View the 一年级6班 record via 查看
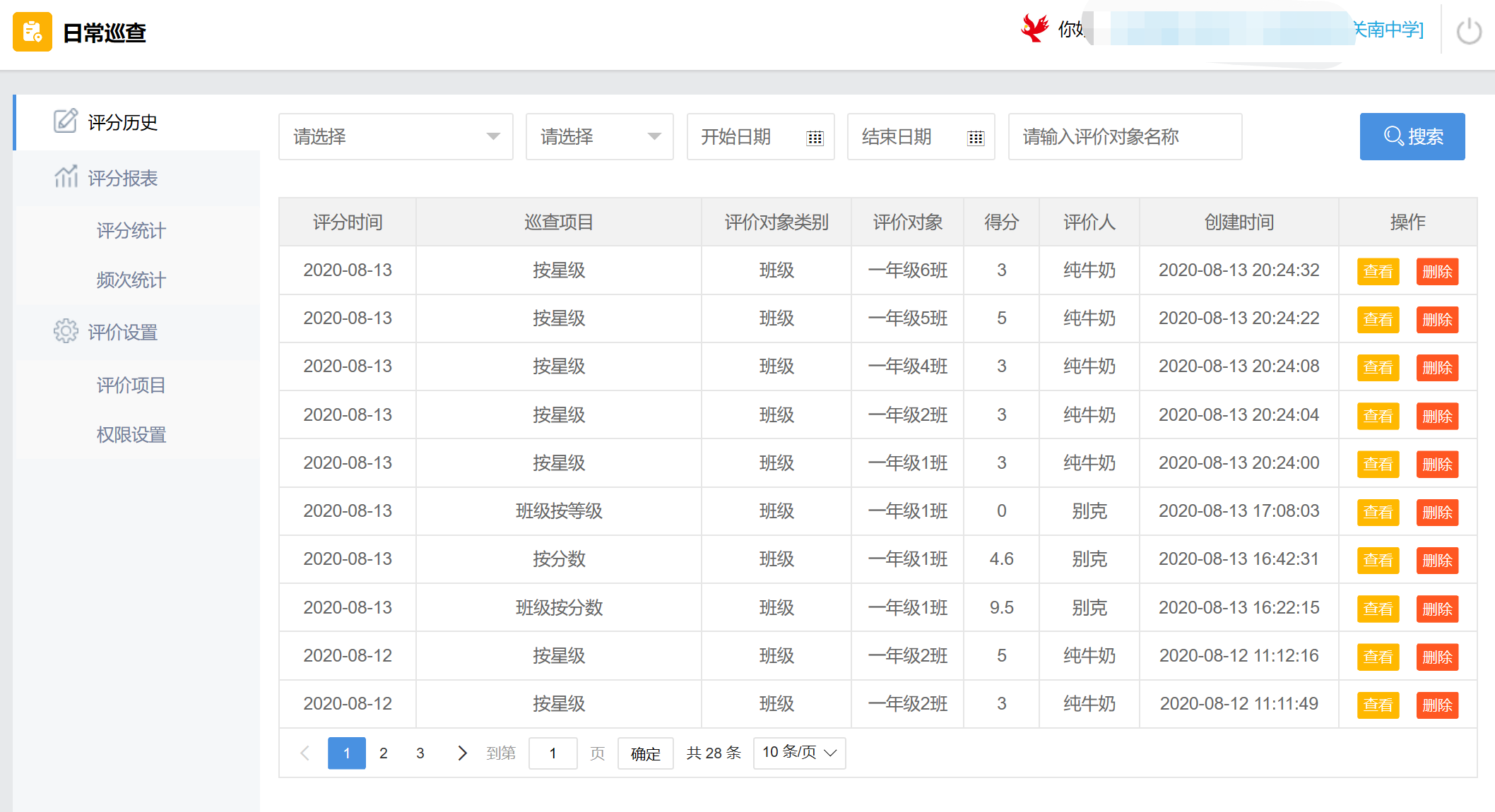Image resolution: width=1495 pixels, height=812 pixels. coord(1378,271)
